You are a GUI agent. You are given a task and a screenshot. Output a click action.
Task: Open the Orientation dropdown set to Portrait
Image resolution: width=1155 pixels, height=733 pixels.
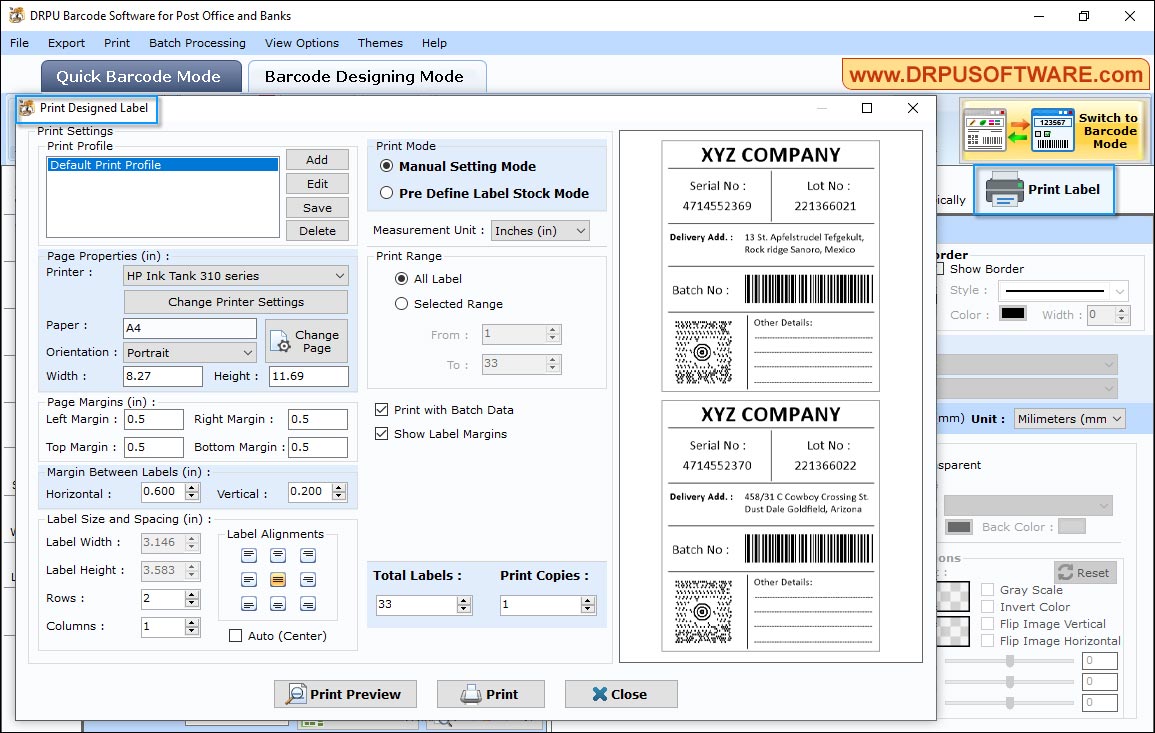[x=189, y=352]
